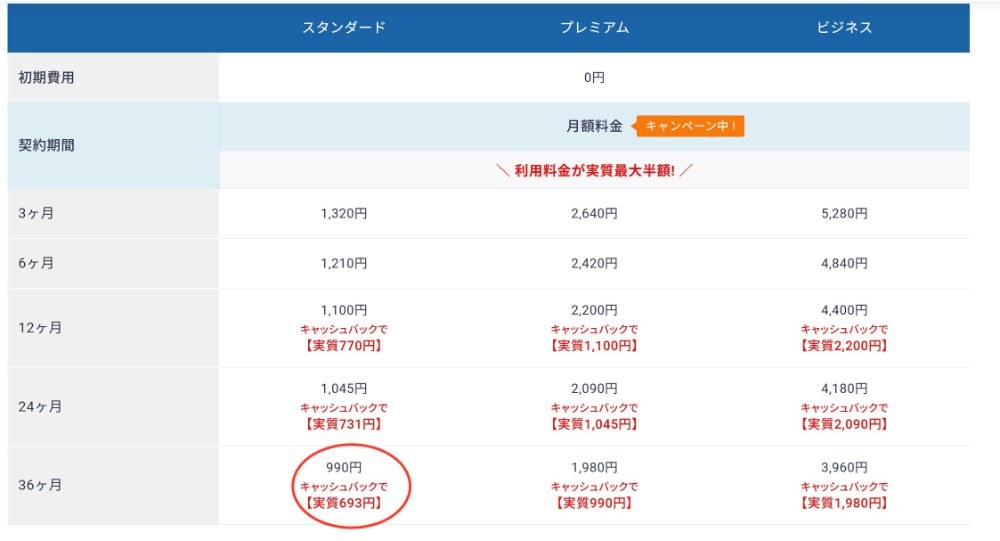Click the 実質1,980円 cashback price
The image size is (1000, 541).
[x=844, y=503]
